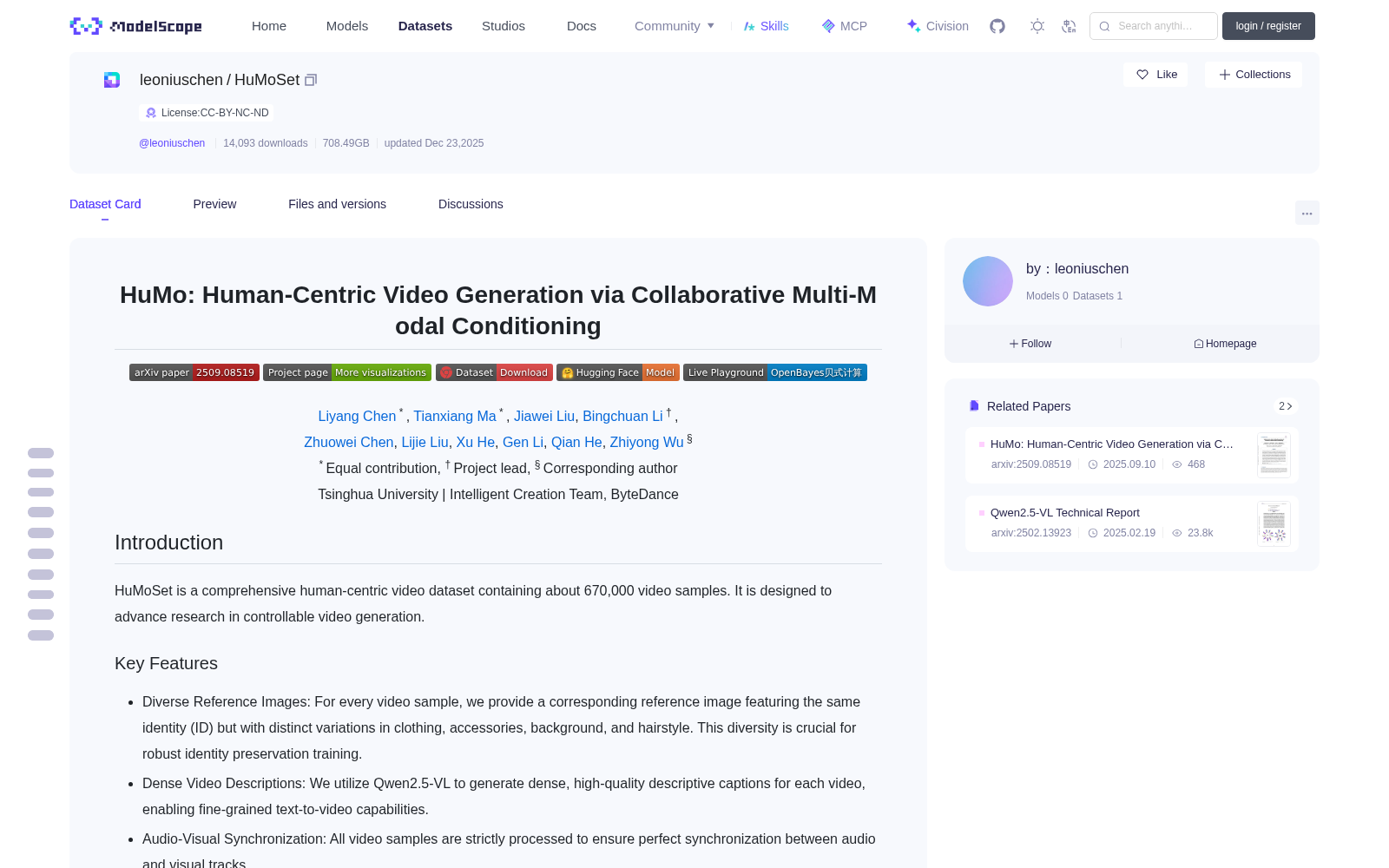The height and width of the screenshot is (868, 1389).
Task: Open the Models navigation item
Action: point(347,26)
